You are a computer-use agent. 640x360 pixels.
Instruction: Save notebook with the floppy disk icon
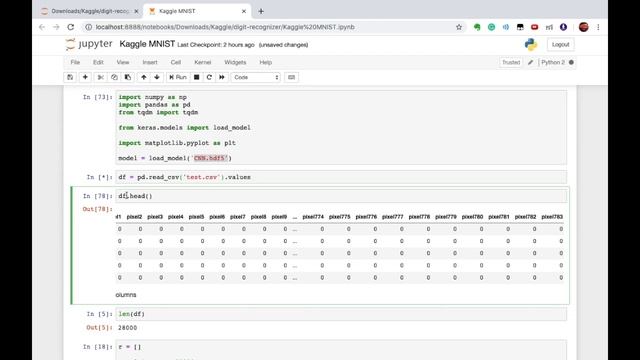[x=70, y=77]
